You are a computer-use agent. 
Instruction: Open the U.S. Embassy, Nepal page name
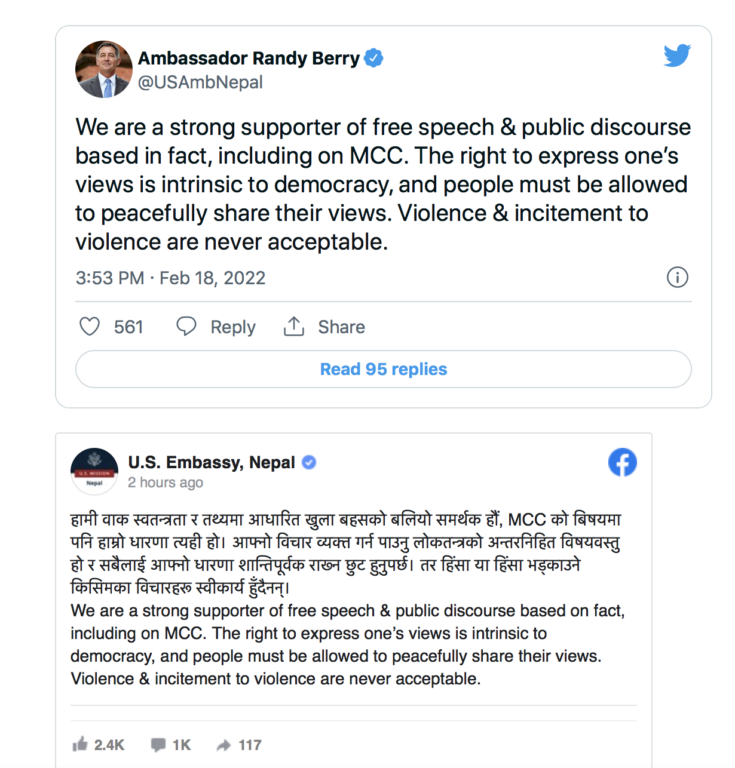211,462
